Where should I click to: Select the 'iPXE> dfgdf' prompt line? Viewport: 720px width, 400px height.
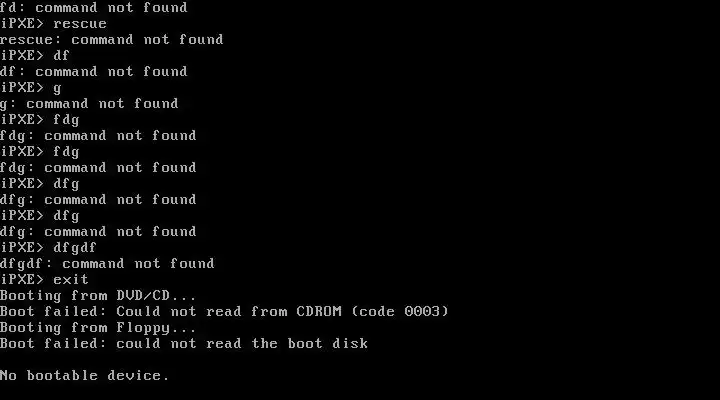point(49,248)
